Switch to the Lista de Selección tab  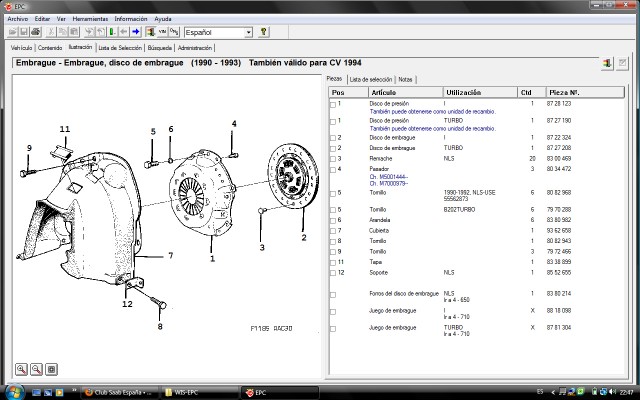coord(120,48)
